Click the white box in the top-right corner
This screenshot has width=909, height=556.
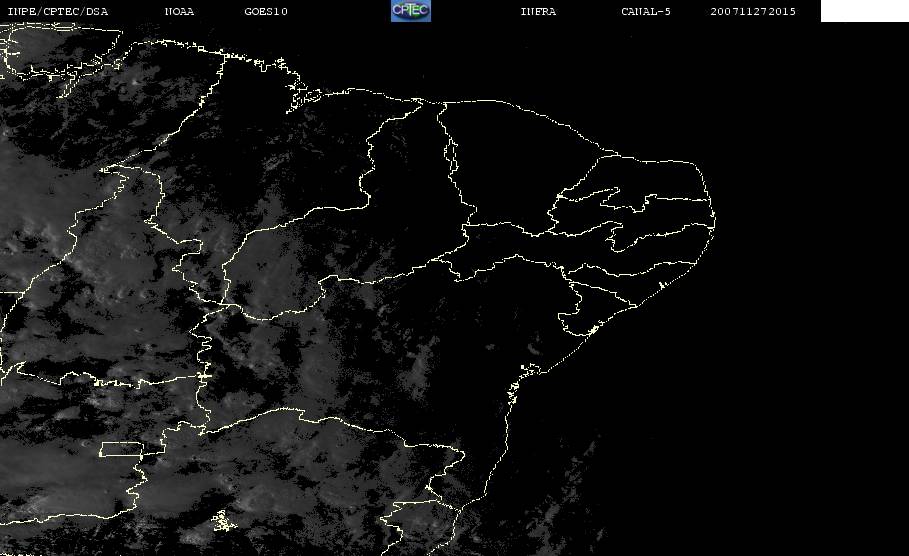coord(864,11)
